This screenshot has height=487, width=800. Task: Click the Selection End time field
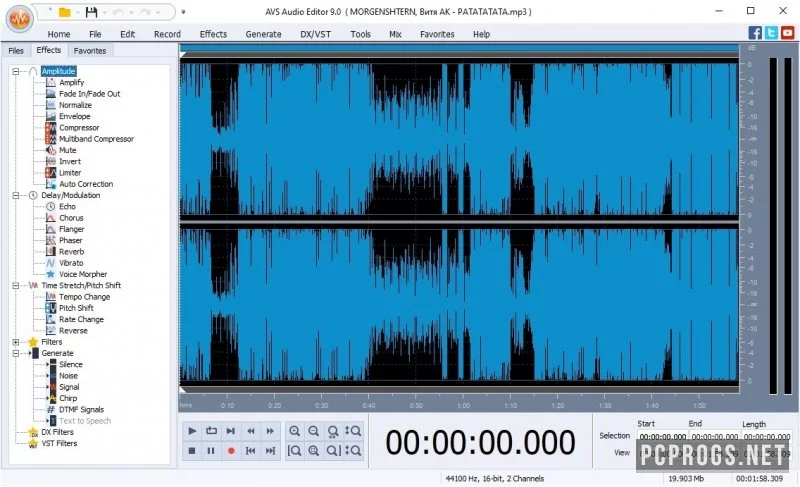[x=714, y=437]
